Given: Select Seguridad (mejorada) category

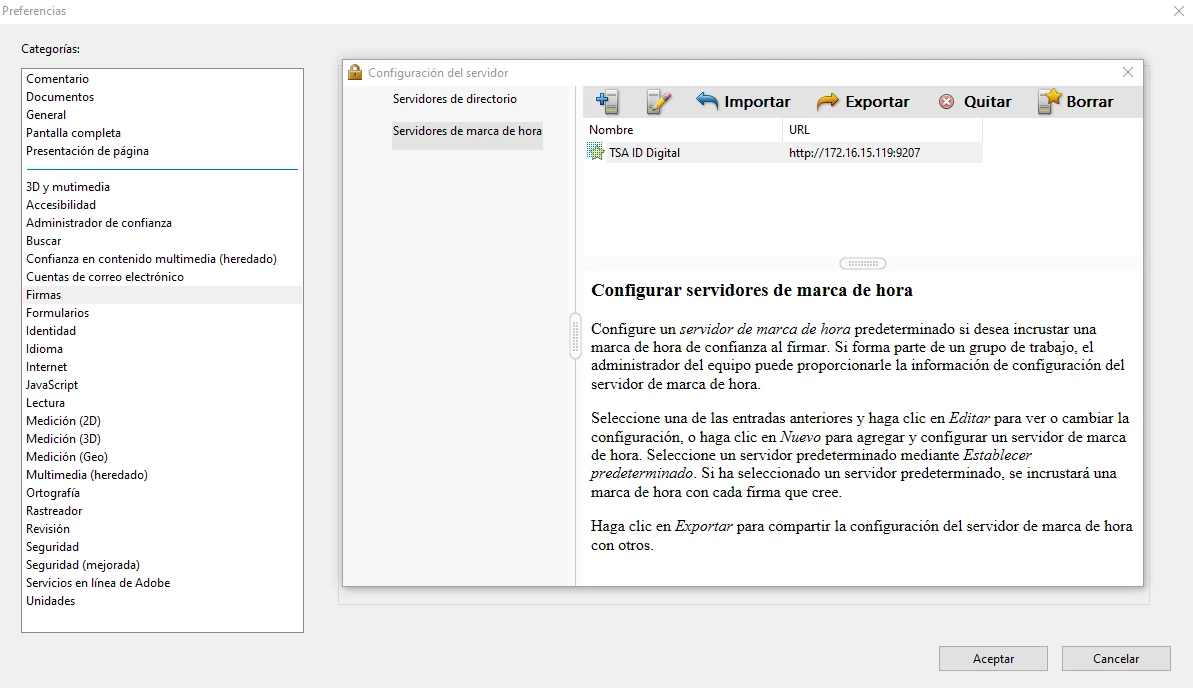Looking at the screenshot, I should [83, 565].
